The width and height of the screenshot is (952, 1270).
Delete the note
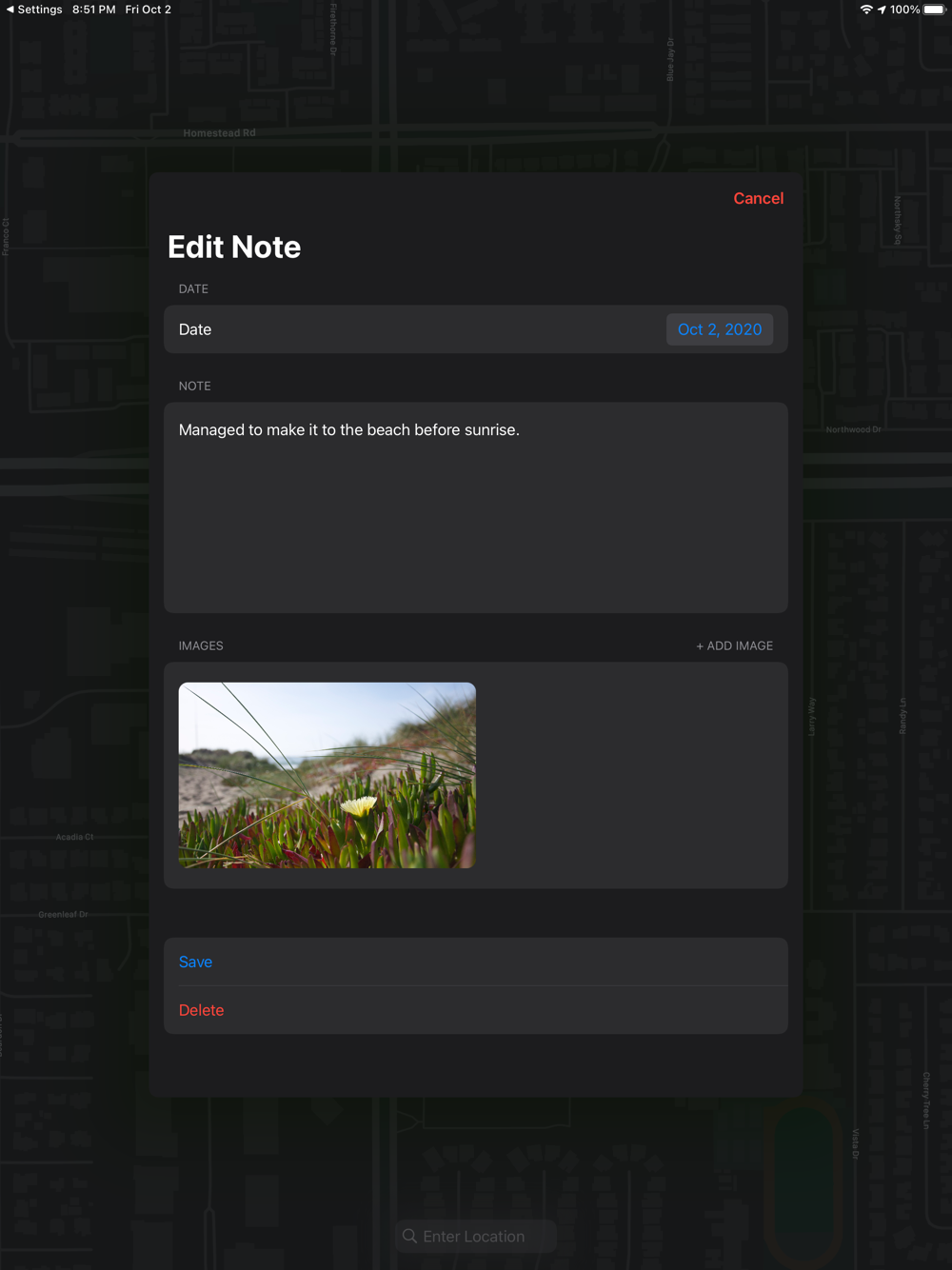coord(476,1010)
